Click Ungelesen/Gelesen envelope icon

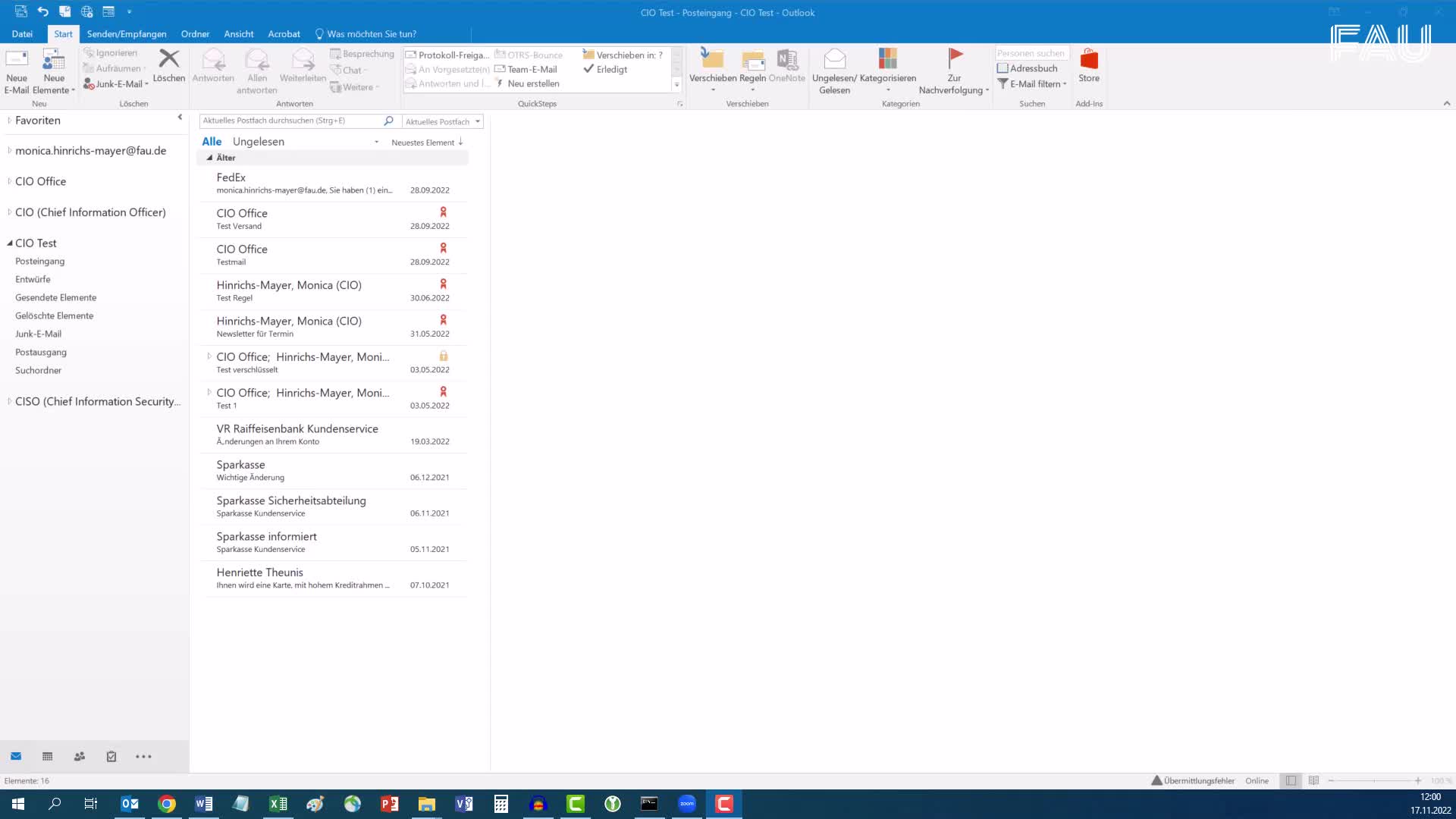834,58
